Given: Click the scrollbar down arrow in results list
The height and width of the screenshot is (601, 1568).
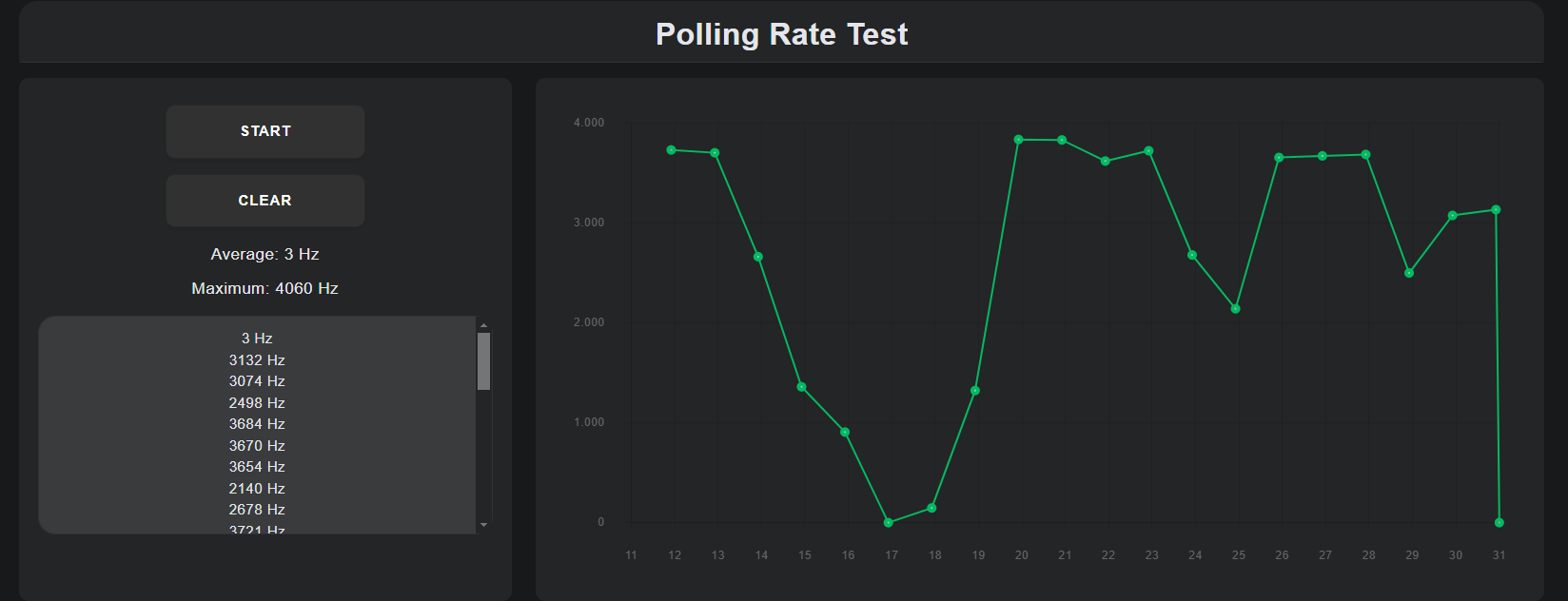Looking at the screenshot, I should tap(483, 525).
